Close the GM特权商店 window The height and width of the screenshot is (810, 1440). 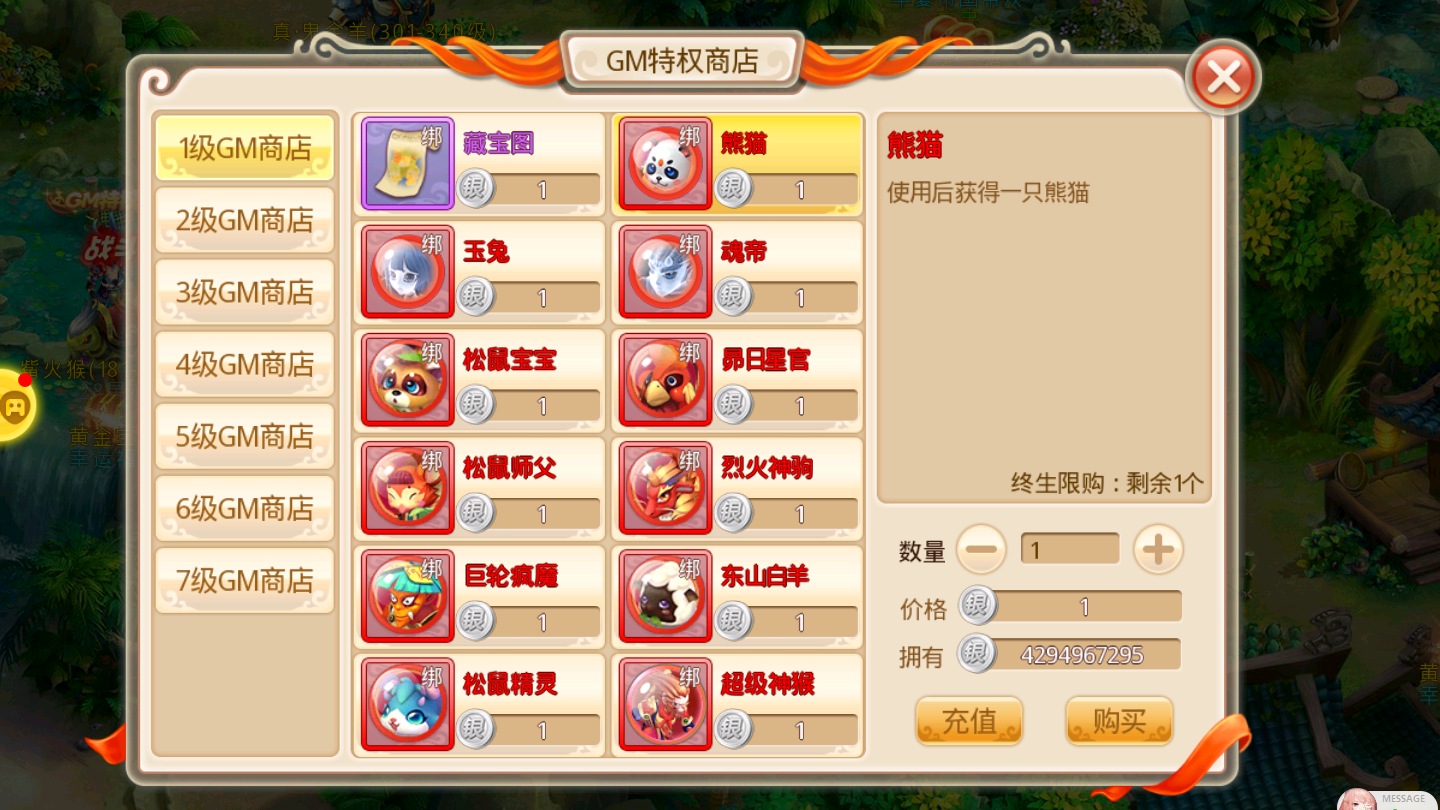1223,77
